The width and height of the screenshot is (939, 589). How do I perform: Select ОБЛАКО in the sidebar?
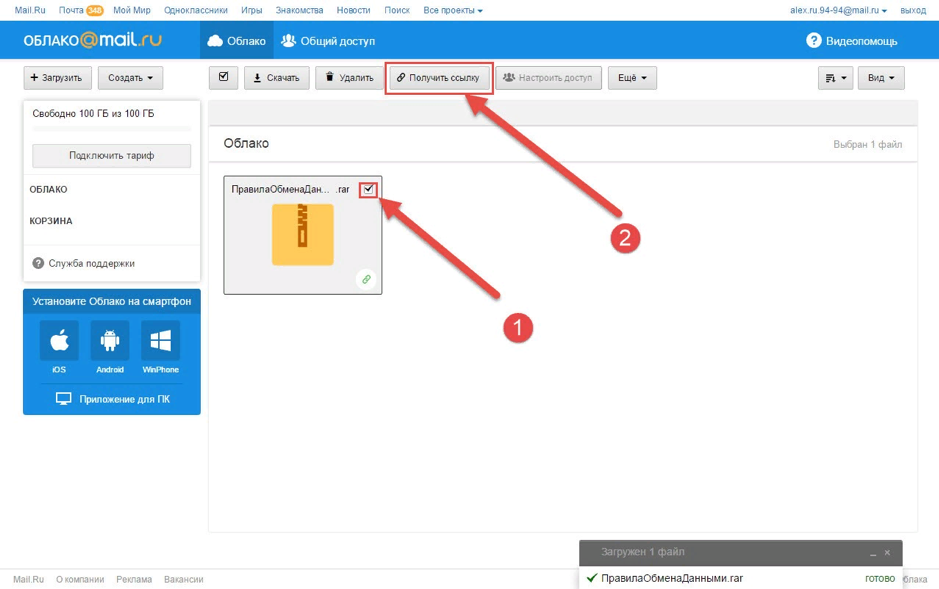[x=49, y=189]
